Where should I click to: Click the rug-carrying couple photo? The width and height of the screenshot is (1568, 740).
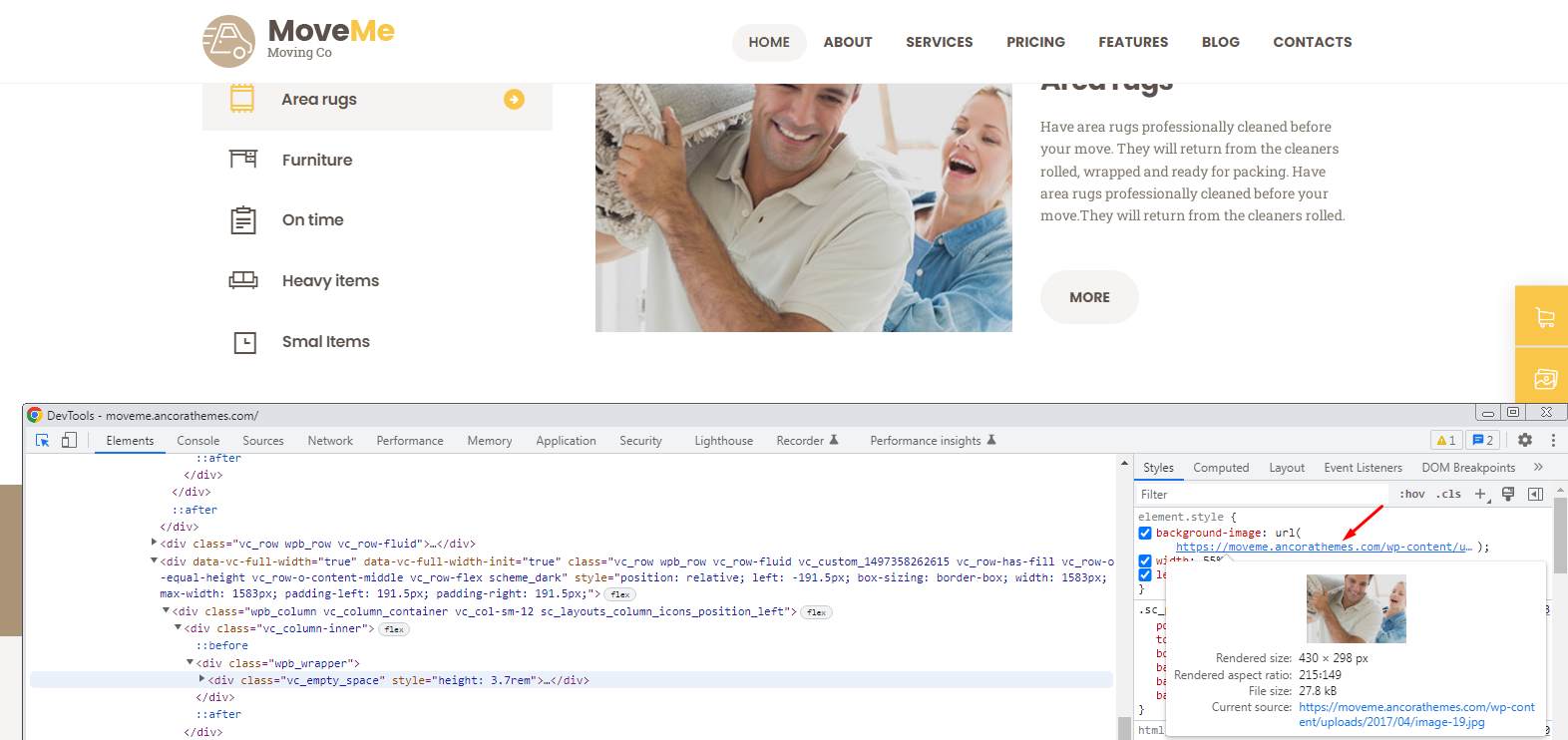point(804,207)
